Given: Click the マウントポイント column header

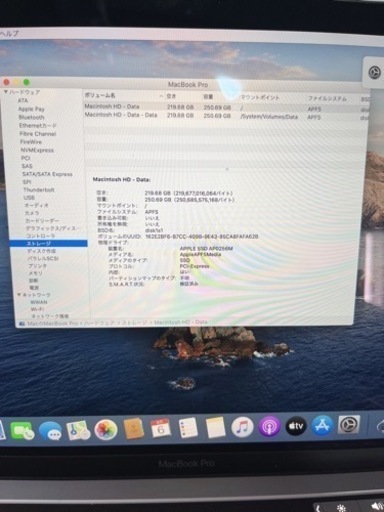Looking at the screenshot, I should click(260, 98).
